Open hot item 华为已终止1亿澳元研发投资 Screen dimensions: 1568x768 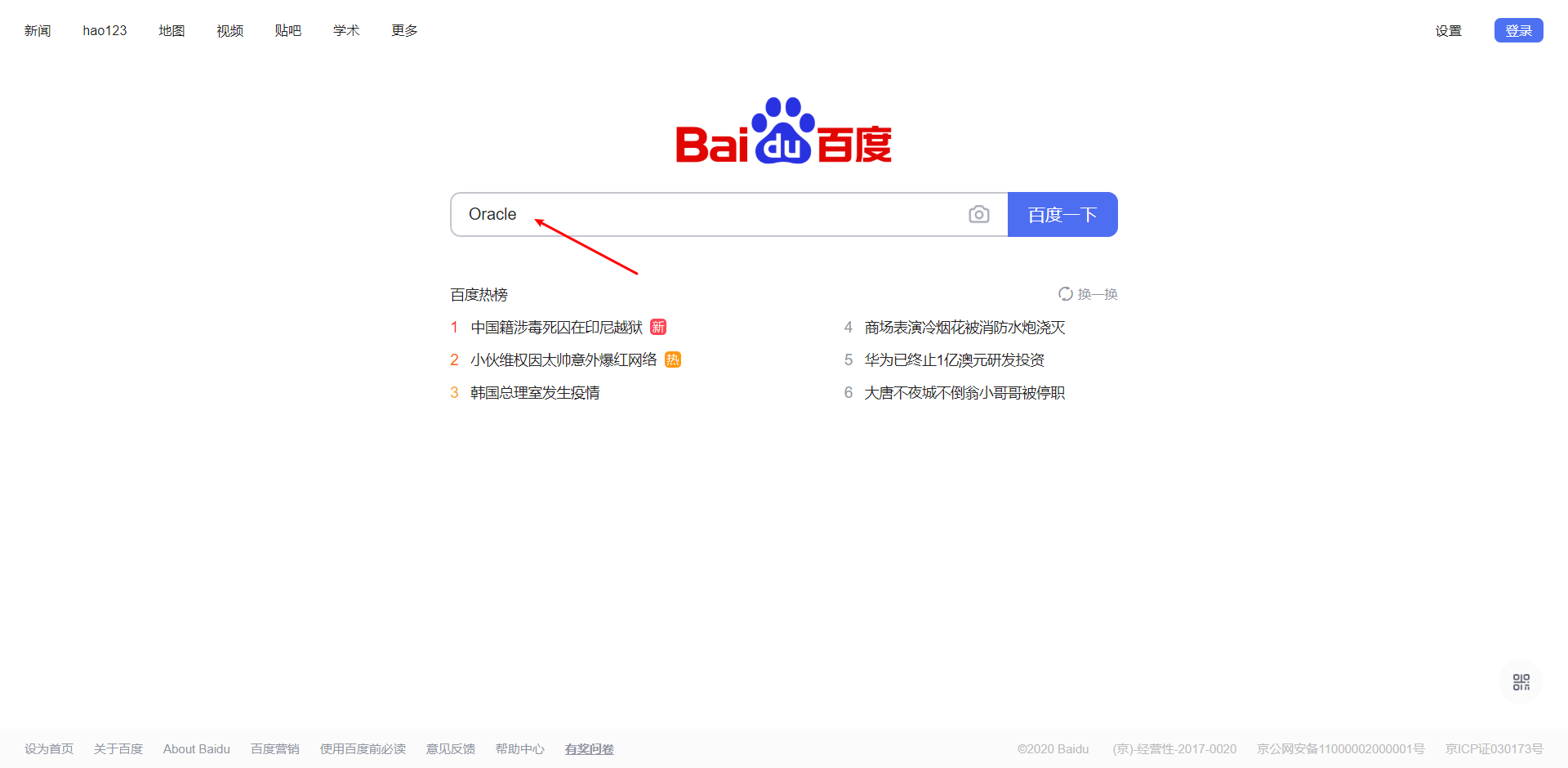click(x=954, y=359)
